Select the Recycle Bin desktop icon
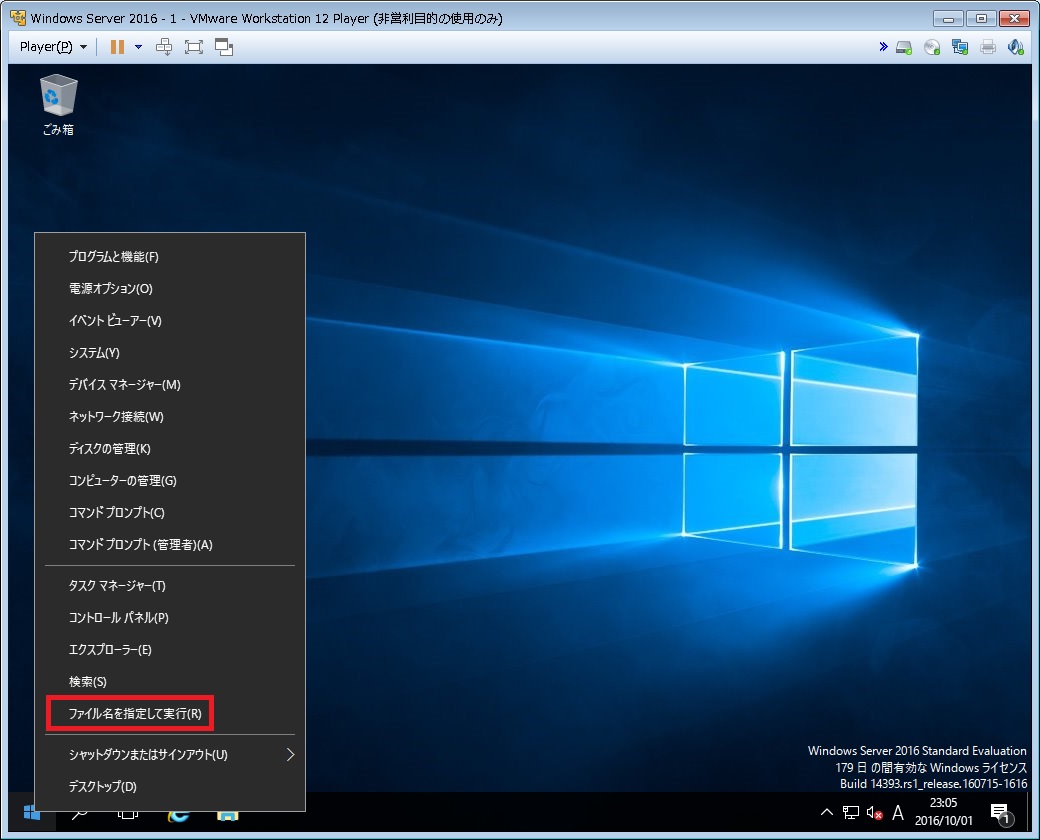 coord(58,105)
